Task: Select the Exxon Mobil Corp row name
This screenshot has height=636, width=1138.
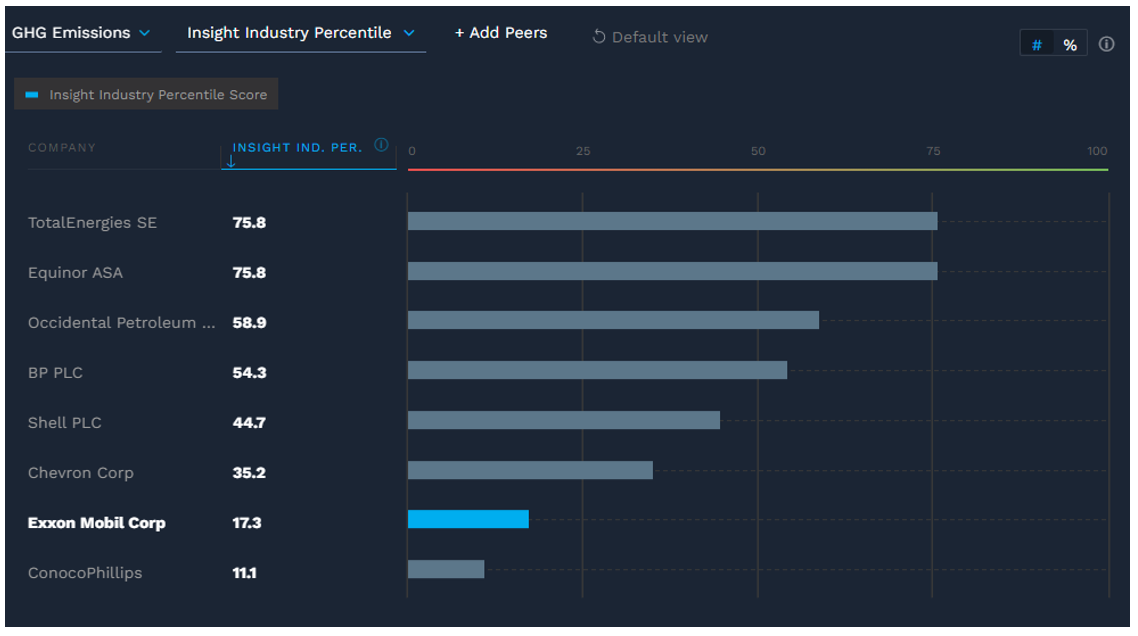Action: 97,523
